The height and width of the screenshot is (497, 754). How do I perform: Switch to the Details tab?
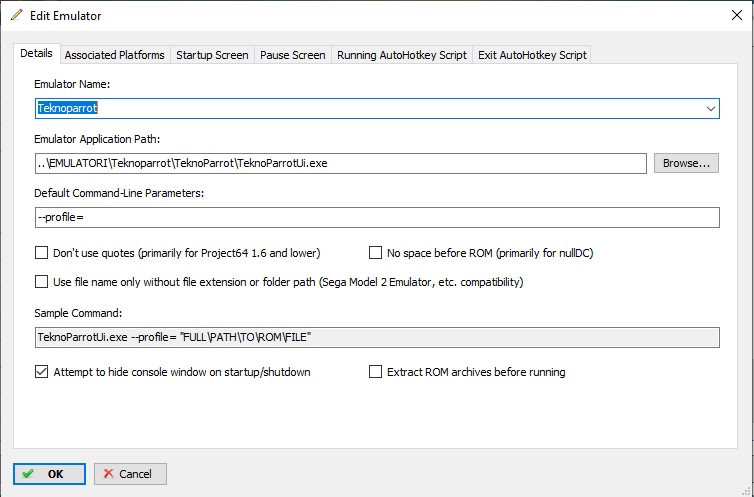click(36, 53)
